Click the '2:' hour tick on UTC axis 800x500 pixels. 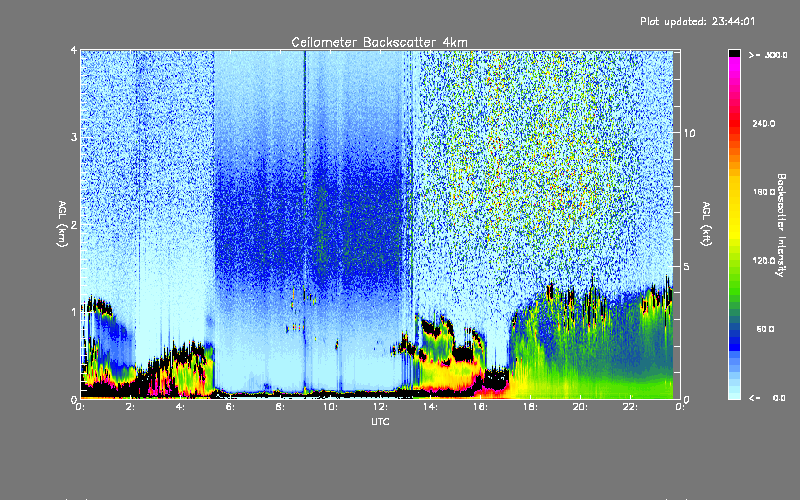point(130,407)
